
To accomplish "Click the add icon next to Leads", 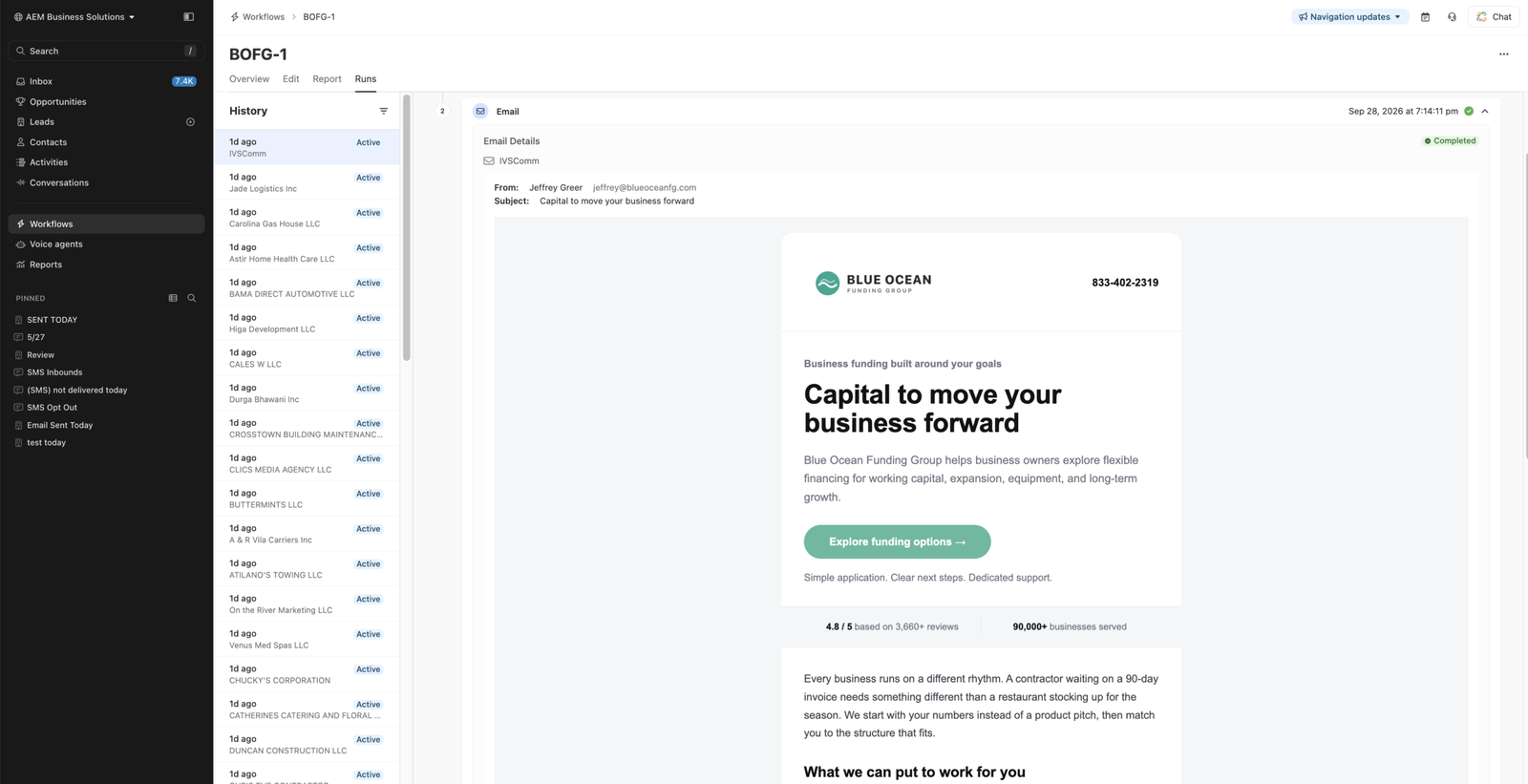I will [190, 122].
